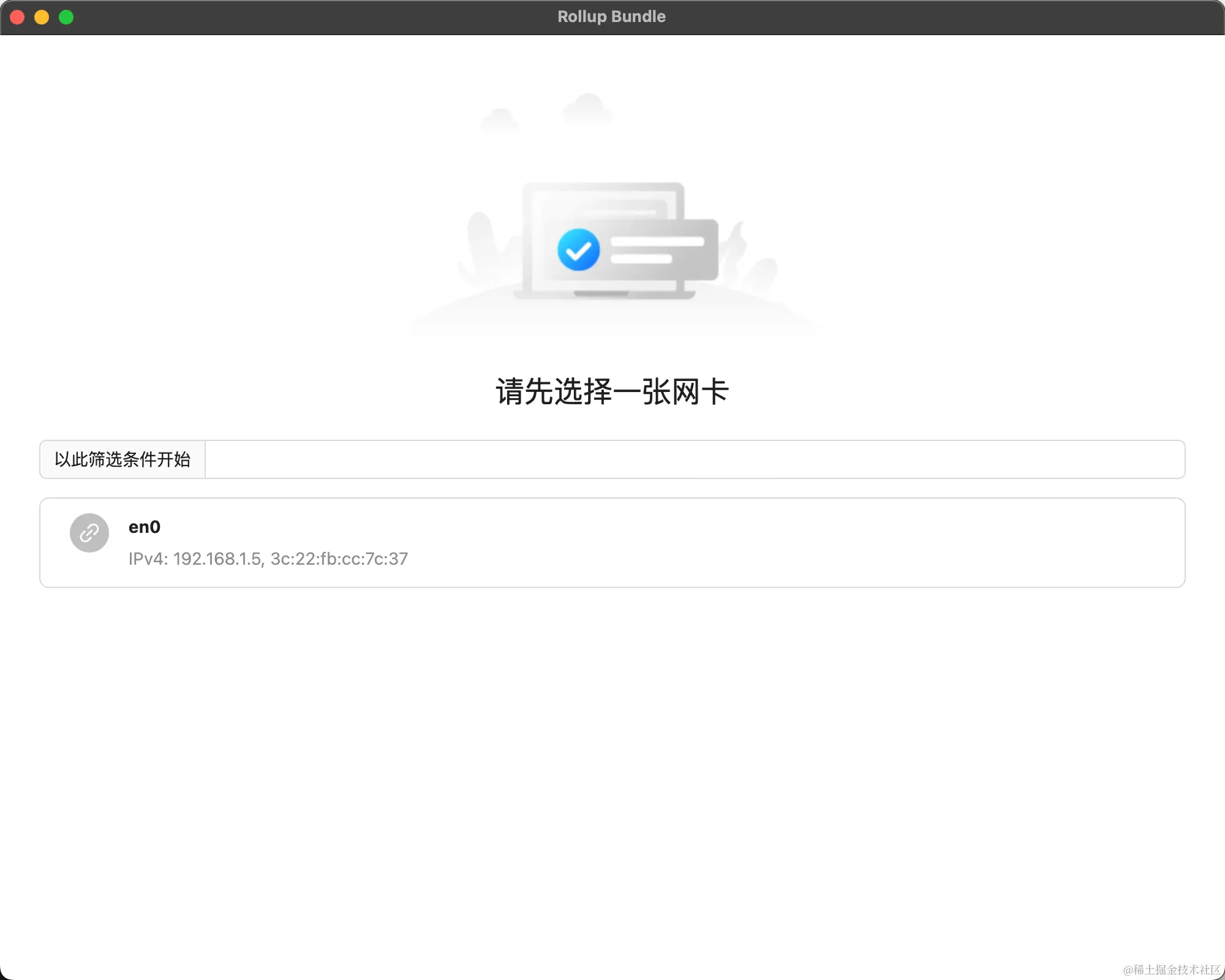Image resolution: width=1225 pixels, height=980 pixels.
Task: Click the Rollup Bundle window title
Action: point(611,17)
